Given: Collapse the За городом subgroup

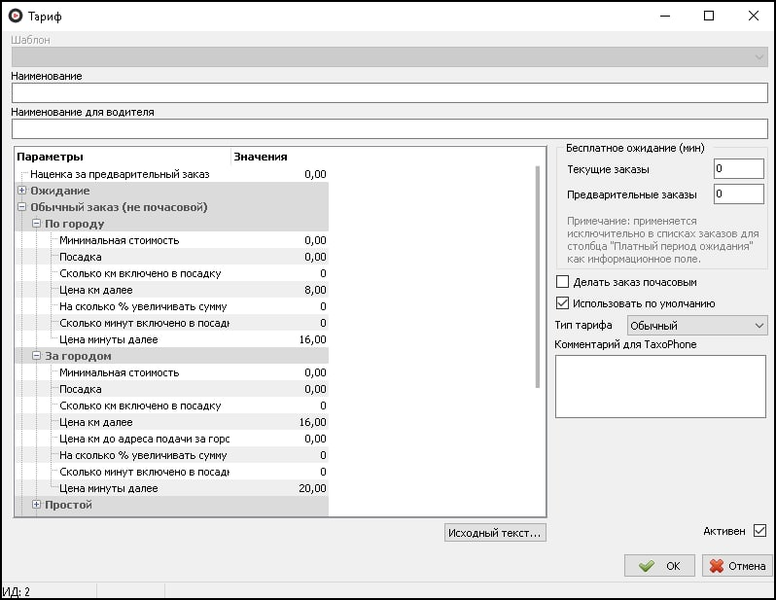Looking at the screenshot, I should (x=36, y=355).
